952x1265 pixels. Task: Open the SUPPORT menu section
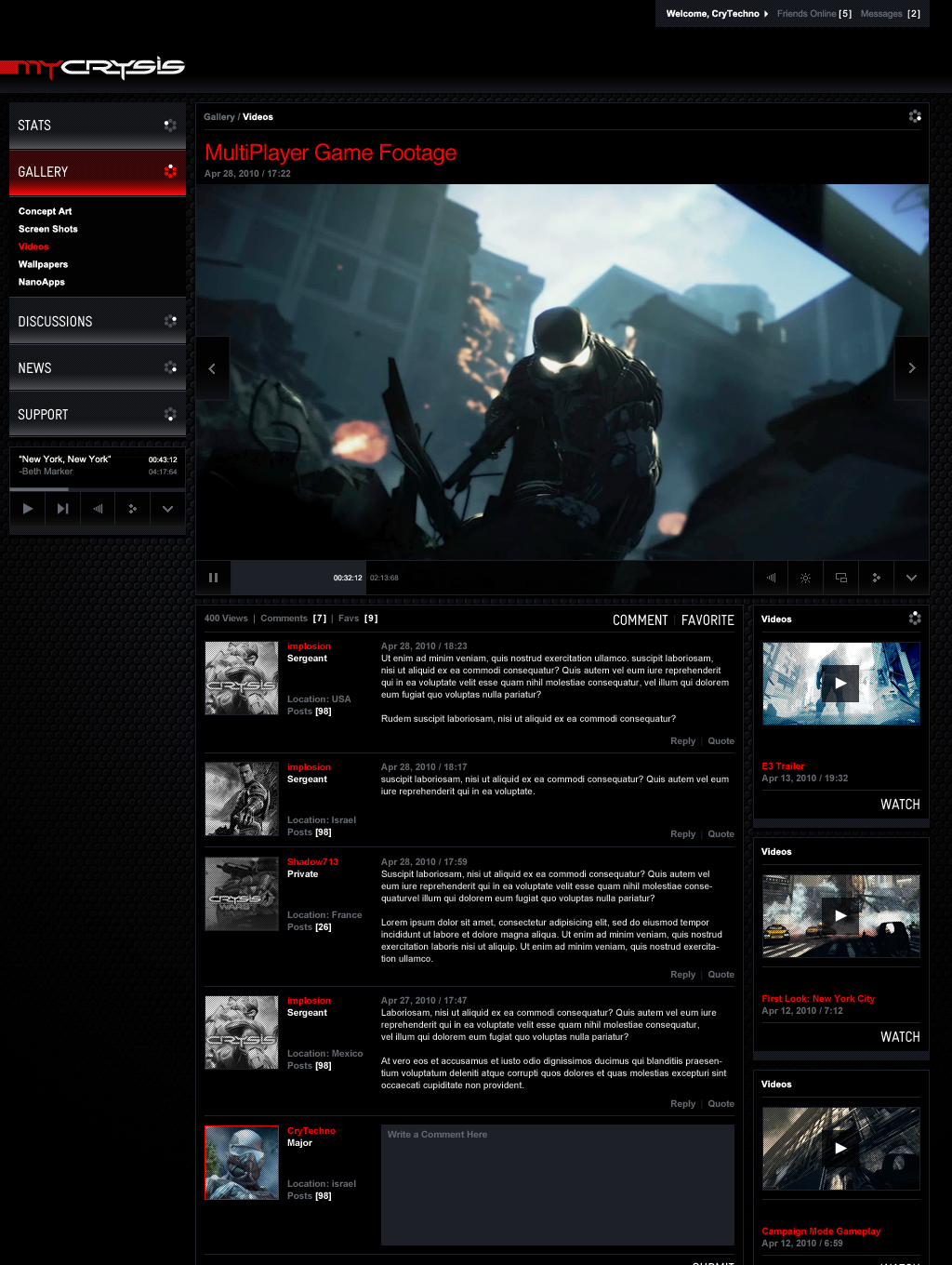[98, 415]
